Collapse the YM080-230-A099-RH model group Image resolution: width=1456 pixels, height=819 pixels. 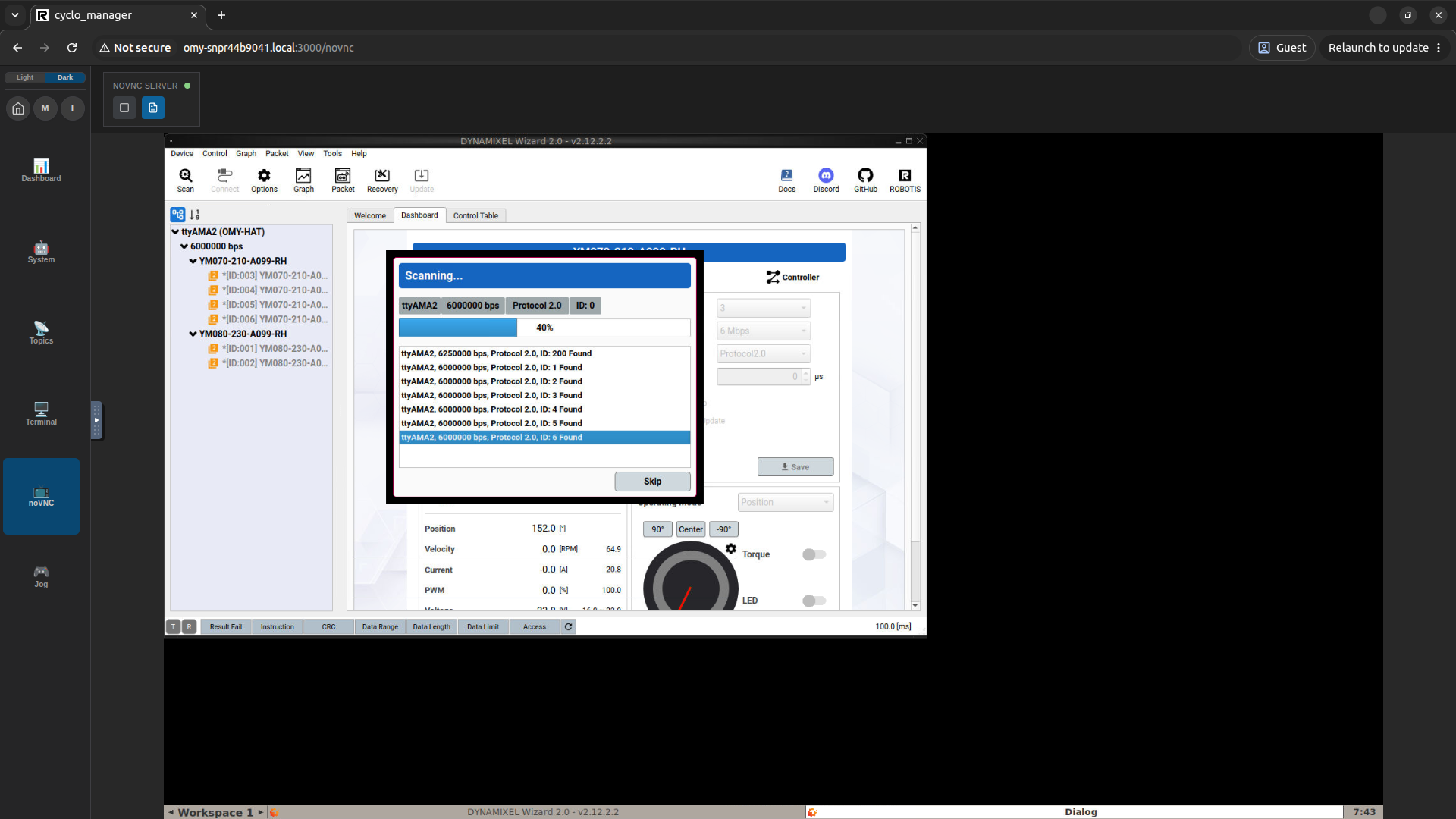coord(193,334)
